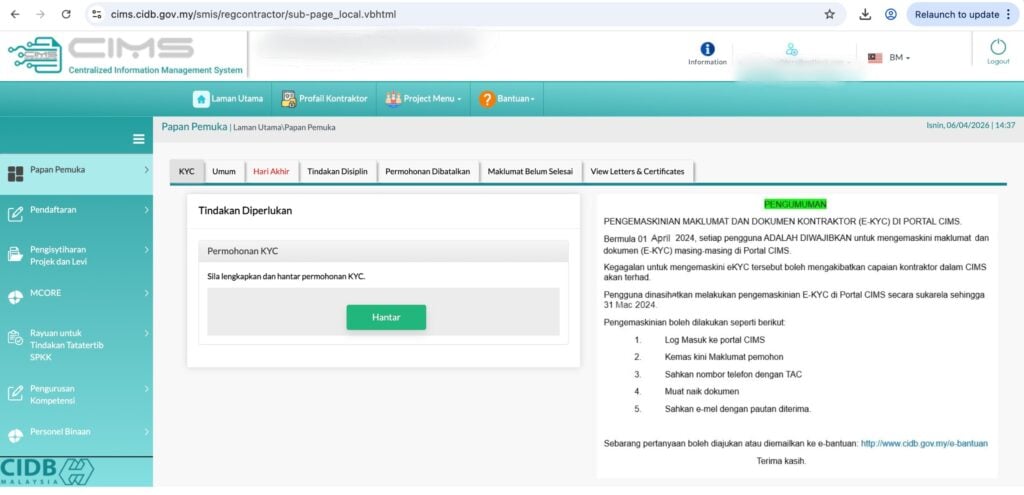Go back using browser back arrow
This screenshot has width=1024, height=495.
[x=15, y=14]
